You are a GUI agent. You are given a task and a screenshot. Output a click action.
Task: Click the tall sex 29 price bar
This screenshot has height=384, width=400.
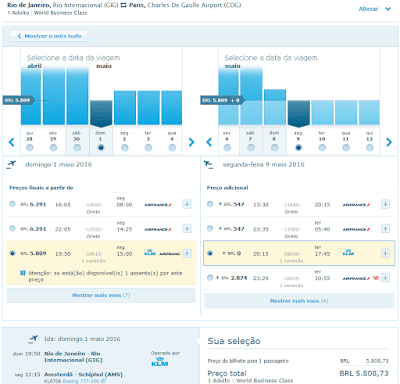point(54,96)
